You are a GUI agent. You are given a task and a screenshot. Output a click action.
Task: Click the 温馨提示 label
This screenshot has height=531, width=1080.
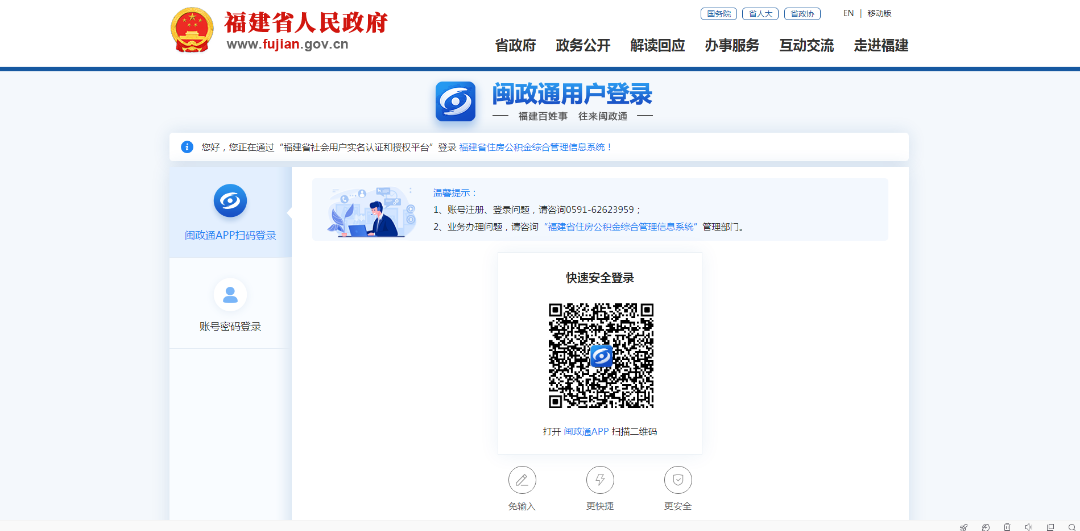tap(455, 193)
